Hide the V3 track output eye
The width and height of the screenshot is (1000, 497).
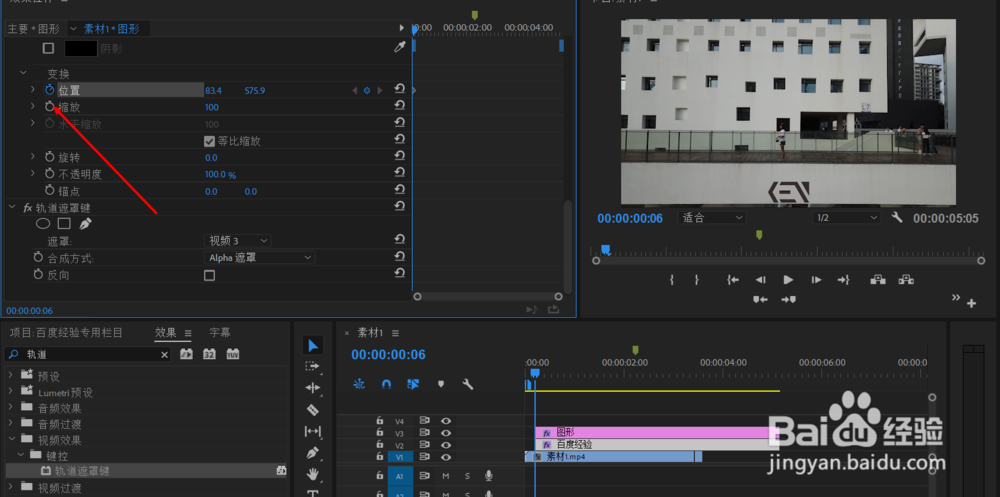tap(446, 433)
